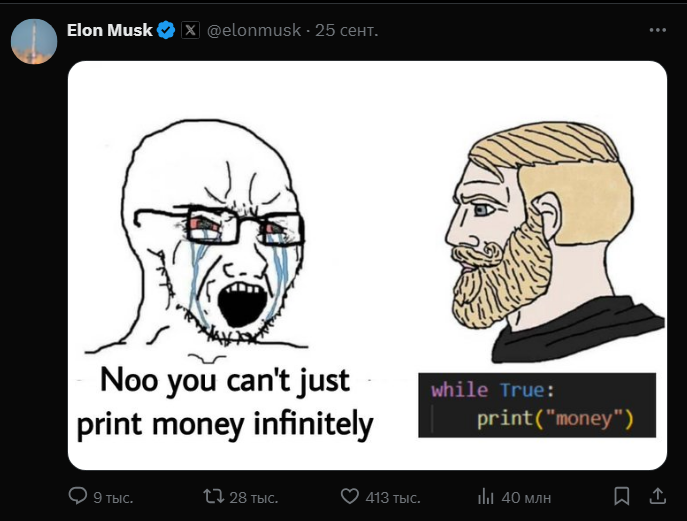This screenshot has width=687, height=521.
Task: Click the reply speech bubble icon
Action: (x=77, y=496)
